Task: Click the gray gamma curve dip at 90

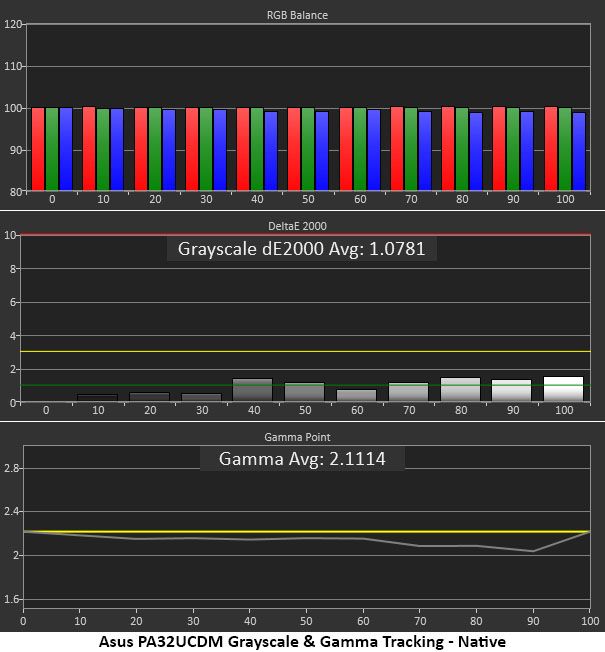Action: (x=533, y=551)
